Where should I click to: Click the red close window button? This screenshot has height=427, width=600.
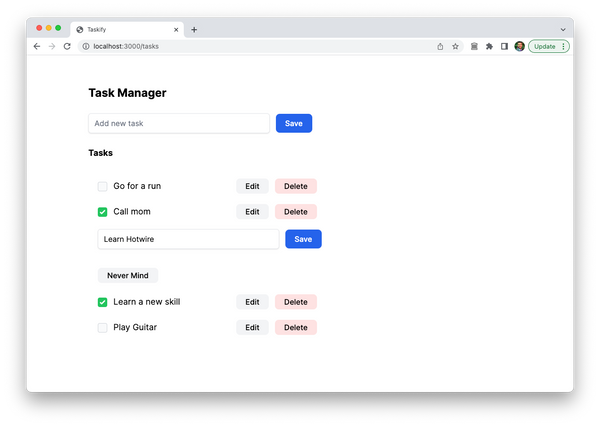click(39, 28)
